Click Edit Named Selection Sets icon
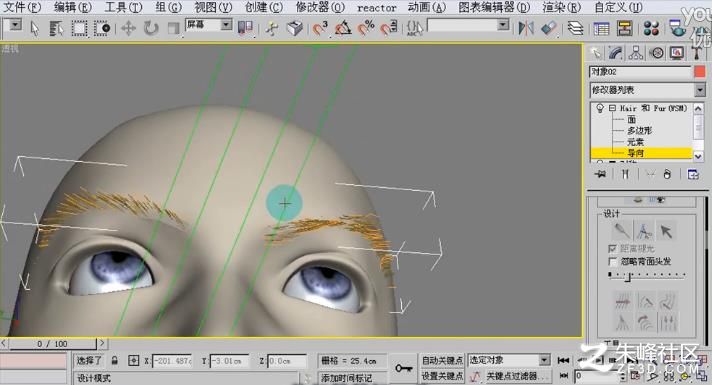712x385 pixels. click(x=415, y=29)
